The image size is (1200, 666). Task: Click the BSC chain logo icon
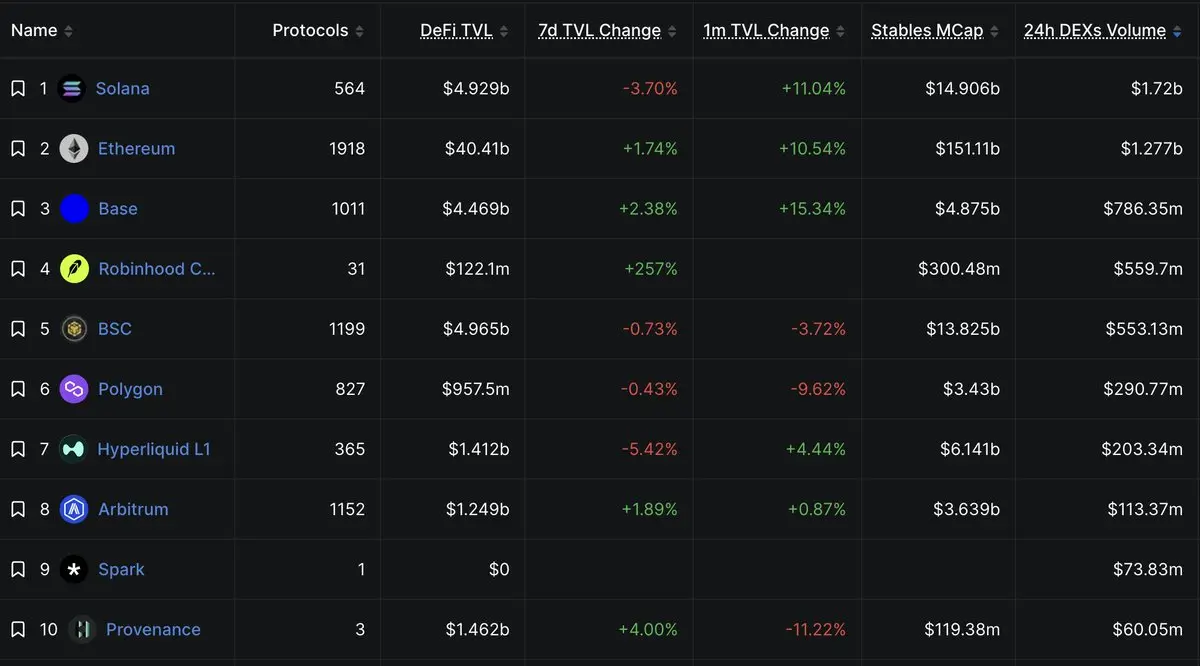click(x=74, y=329)
